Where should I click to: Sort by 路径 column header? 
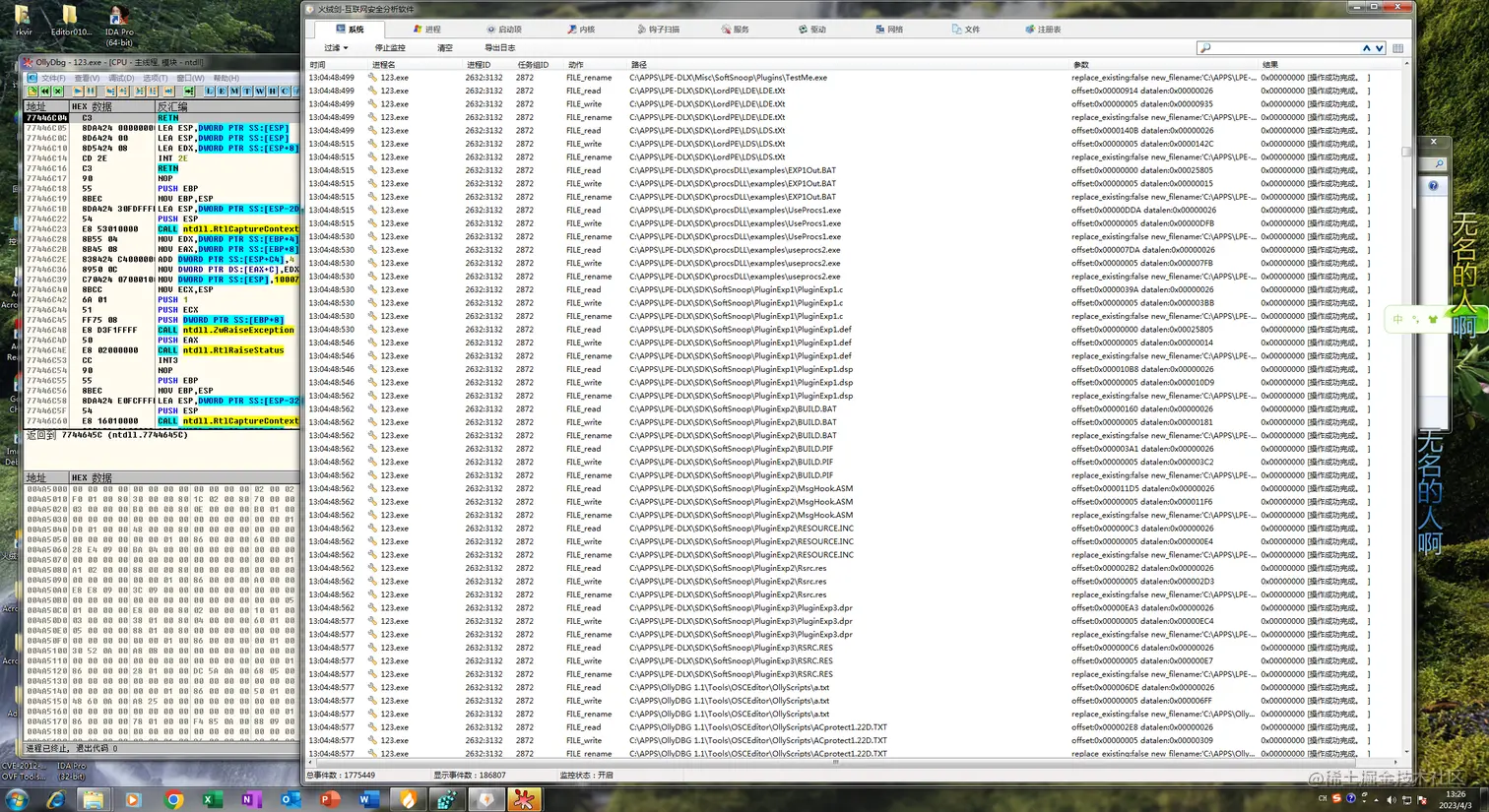pos(848,64)
